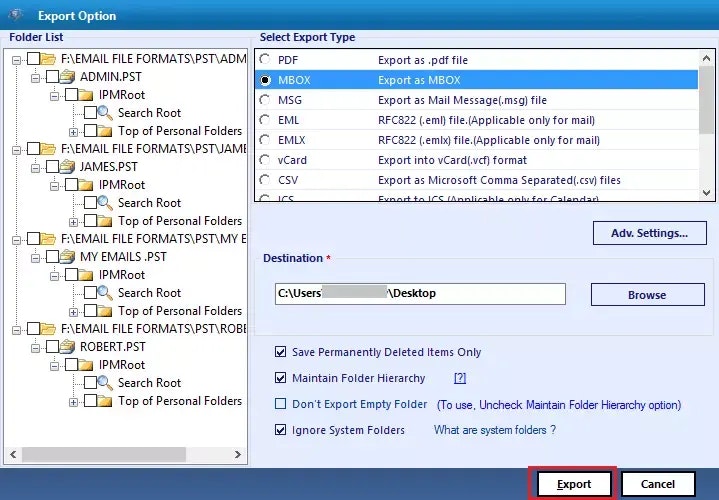Image resolution: width=719 pixels, height=500 pixels.
Task: Click IPMRoot folder icon under ADMIN.PST
Action: [x=86, y=95]
